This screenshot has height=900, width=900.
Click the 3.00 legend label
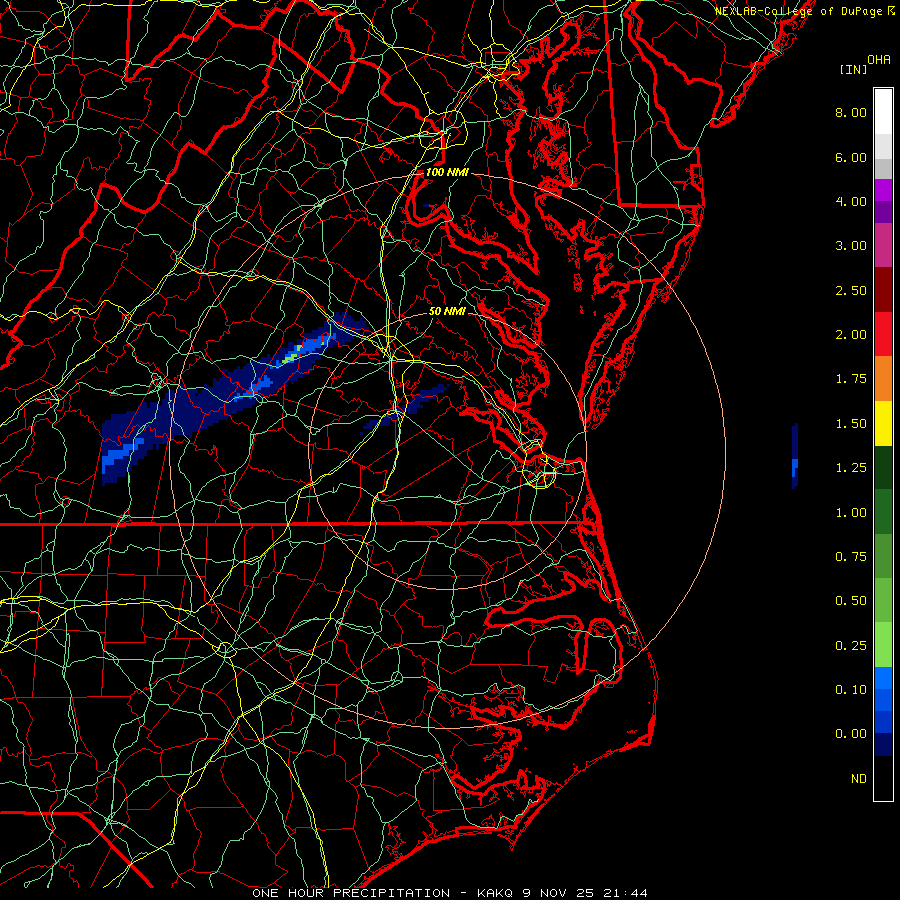click(x=851, y=246)
